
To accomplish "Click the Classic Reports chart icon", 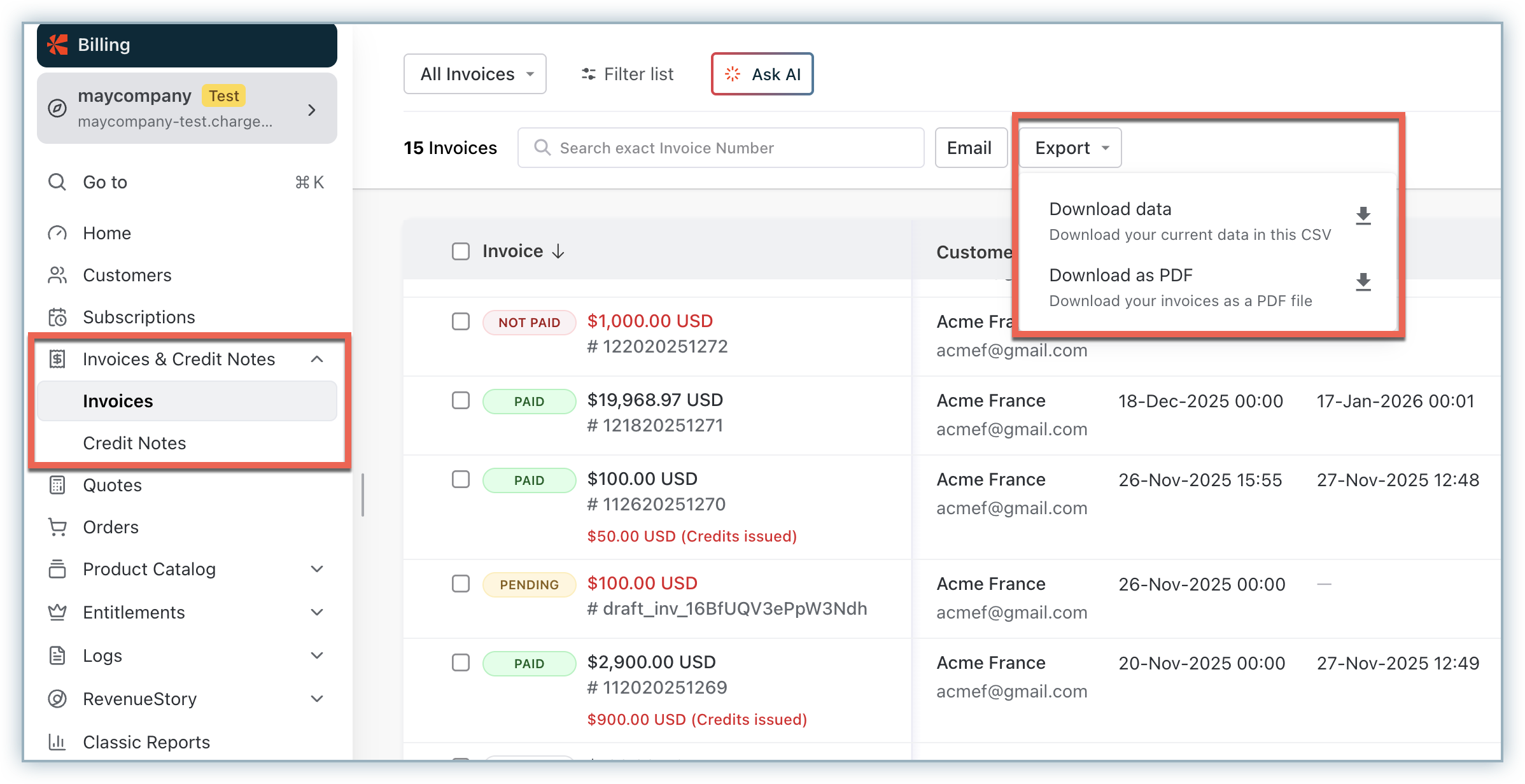I will coord(57,741).
